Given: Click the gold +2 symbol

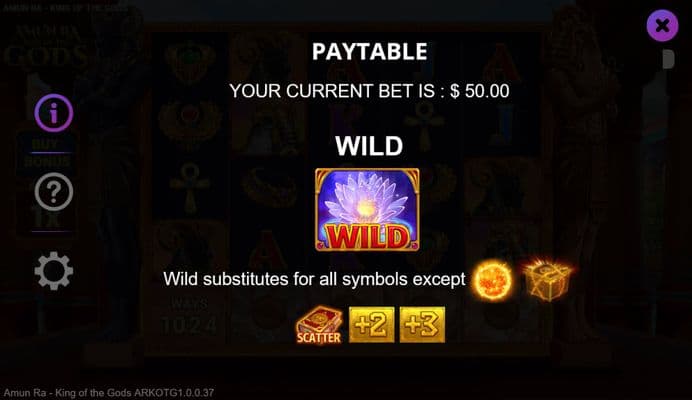Looking at the screenshot, I should tap(372, 325).
